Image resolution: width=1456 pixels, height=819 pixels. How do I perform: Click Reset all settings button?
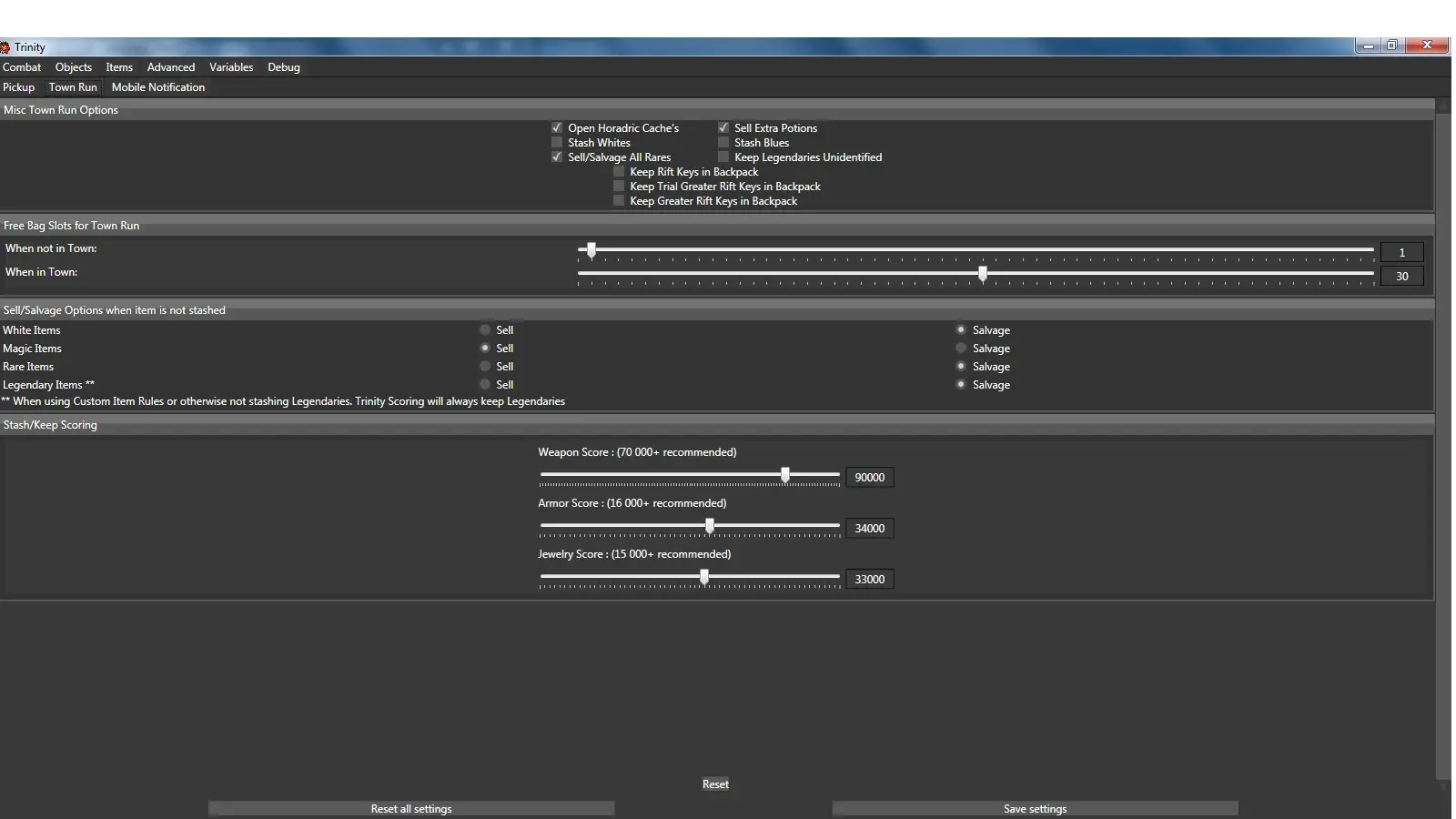click(411, 808)
